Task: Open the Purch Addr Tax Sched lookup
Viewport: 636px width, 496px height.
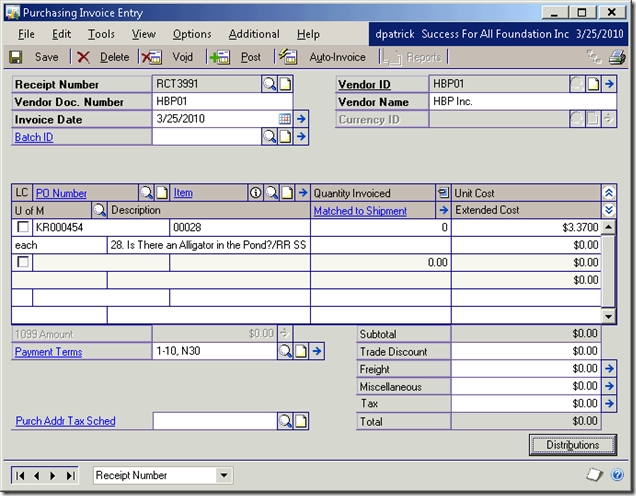Action: (285, 421)
